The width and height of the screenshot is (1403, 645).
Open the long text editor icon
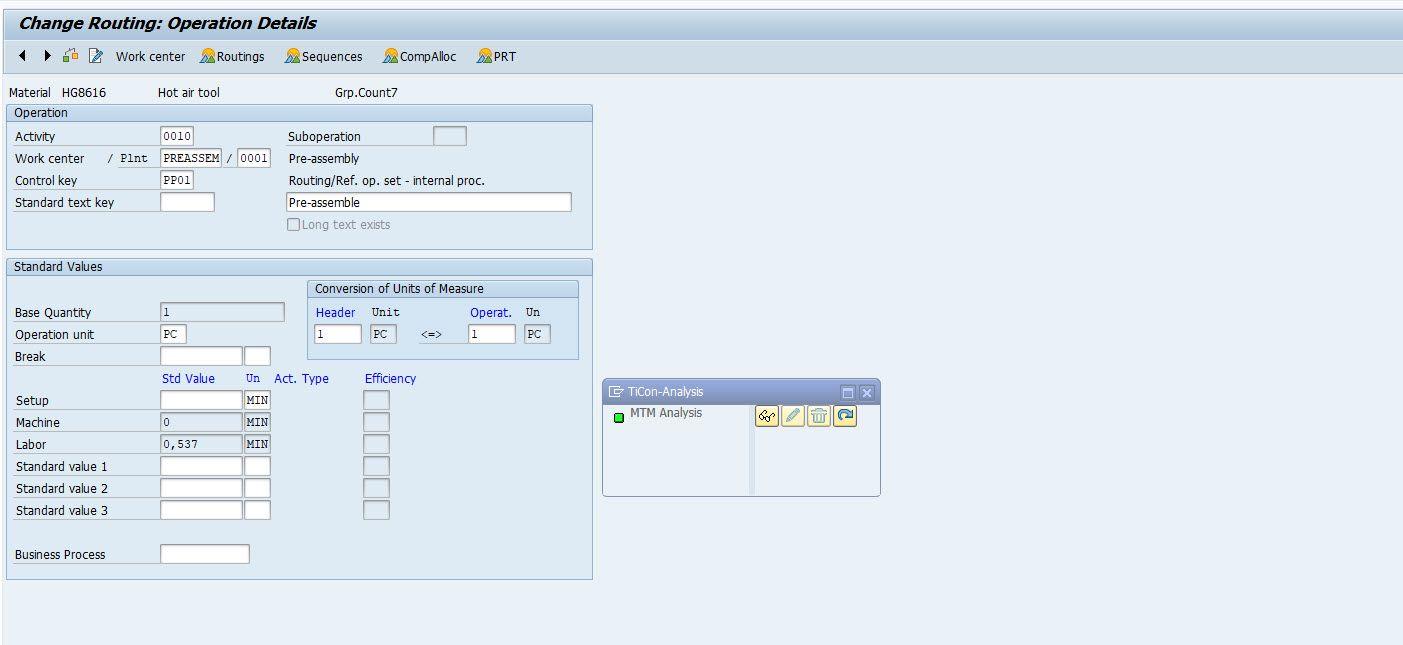[x=96, y=56]
